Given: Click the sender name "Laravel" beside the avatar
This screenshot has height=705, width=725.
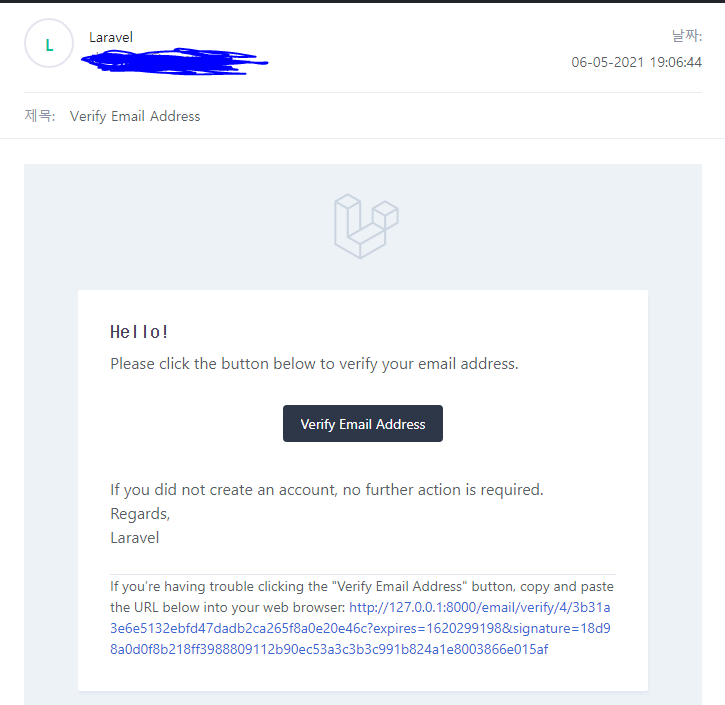Looking at the screenshot, I should coord(111,37).
